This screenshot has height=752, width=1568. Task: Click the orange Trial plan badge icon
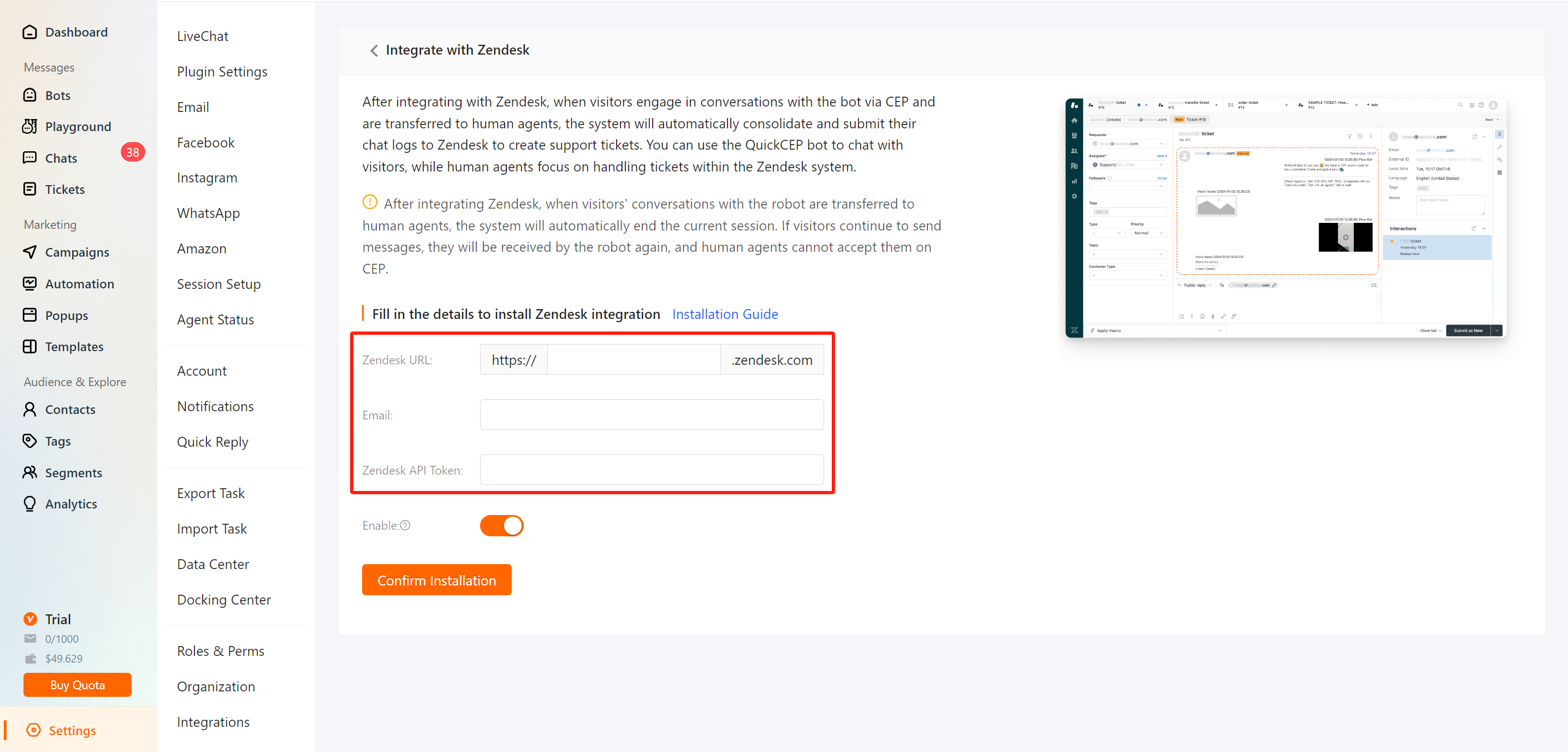[30, 619]
